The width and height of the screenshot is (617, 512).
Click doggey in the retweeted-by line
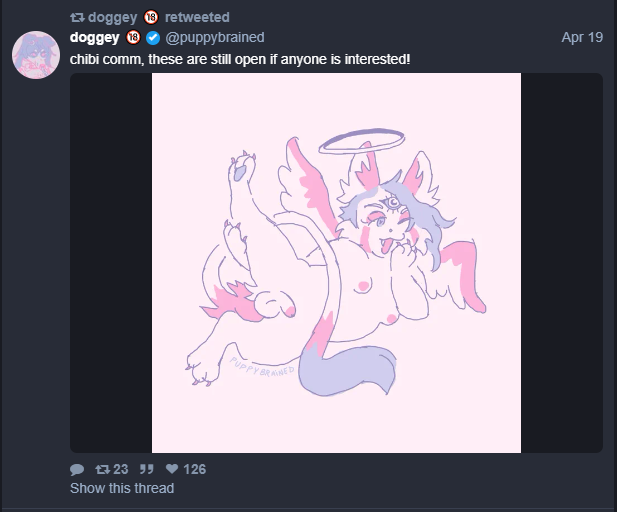(x=113, y=17)
